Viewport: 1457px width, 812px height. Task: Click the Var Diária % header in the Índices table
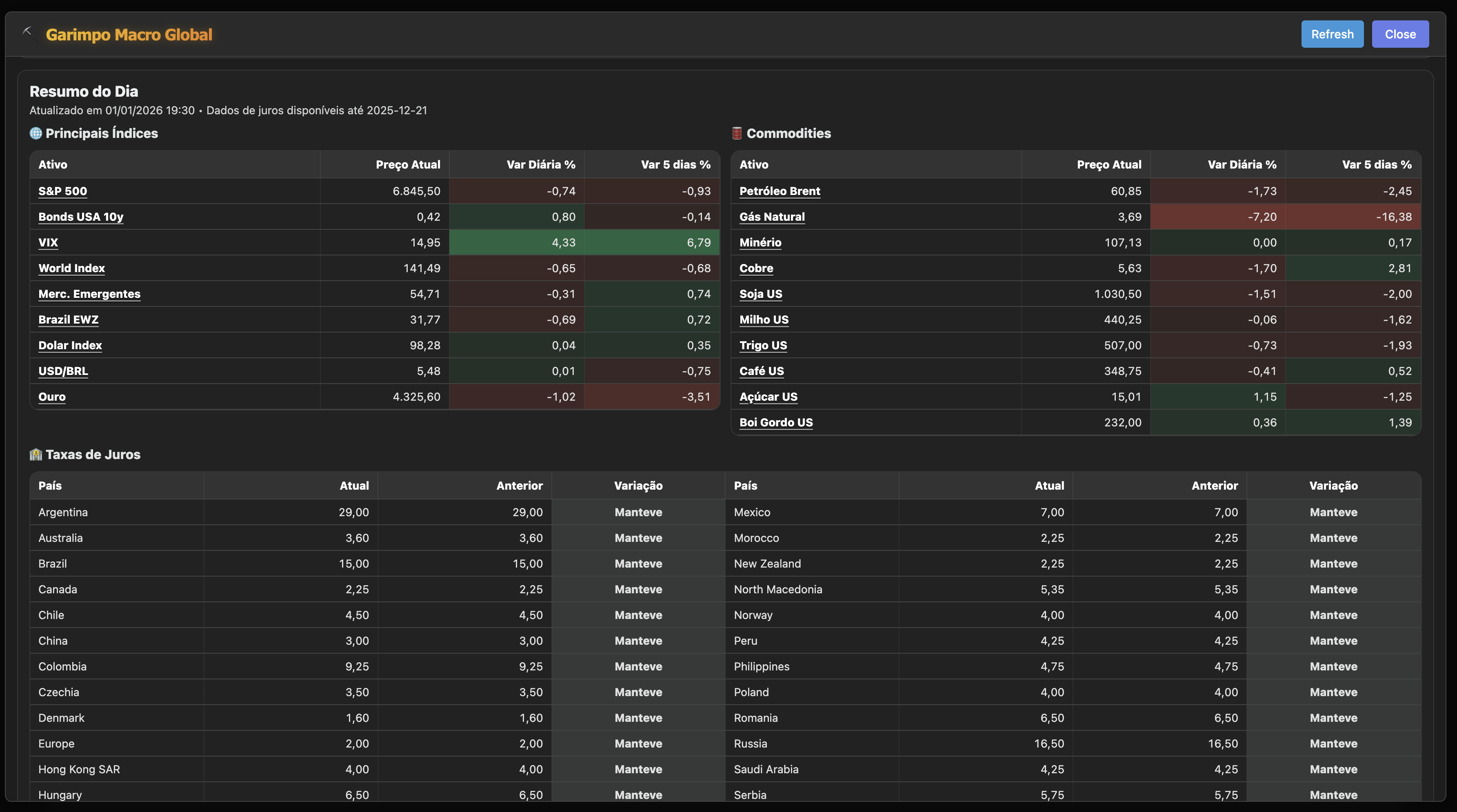[541, 164]
